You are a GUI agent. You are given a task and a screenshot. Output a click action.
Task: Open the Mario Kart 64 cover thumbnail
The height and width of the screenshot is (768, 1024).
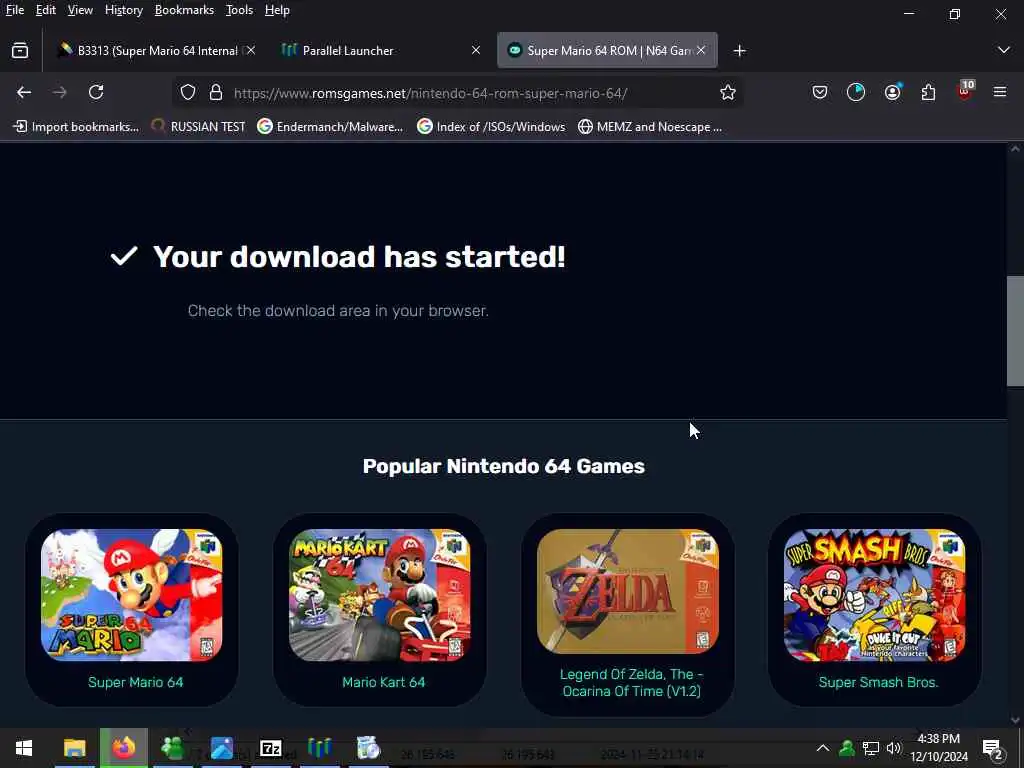[379, 595]
